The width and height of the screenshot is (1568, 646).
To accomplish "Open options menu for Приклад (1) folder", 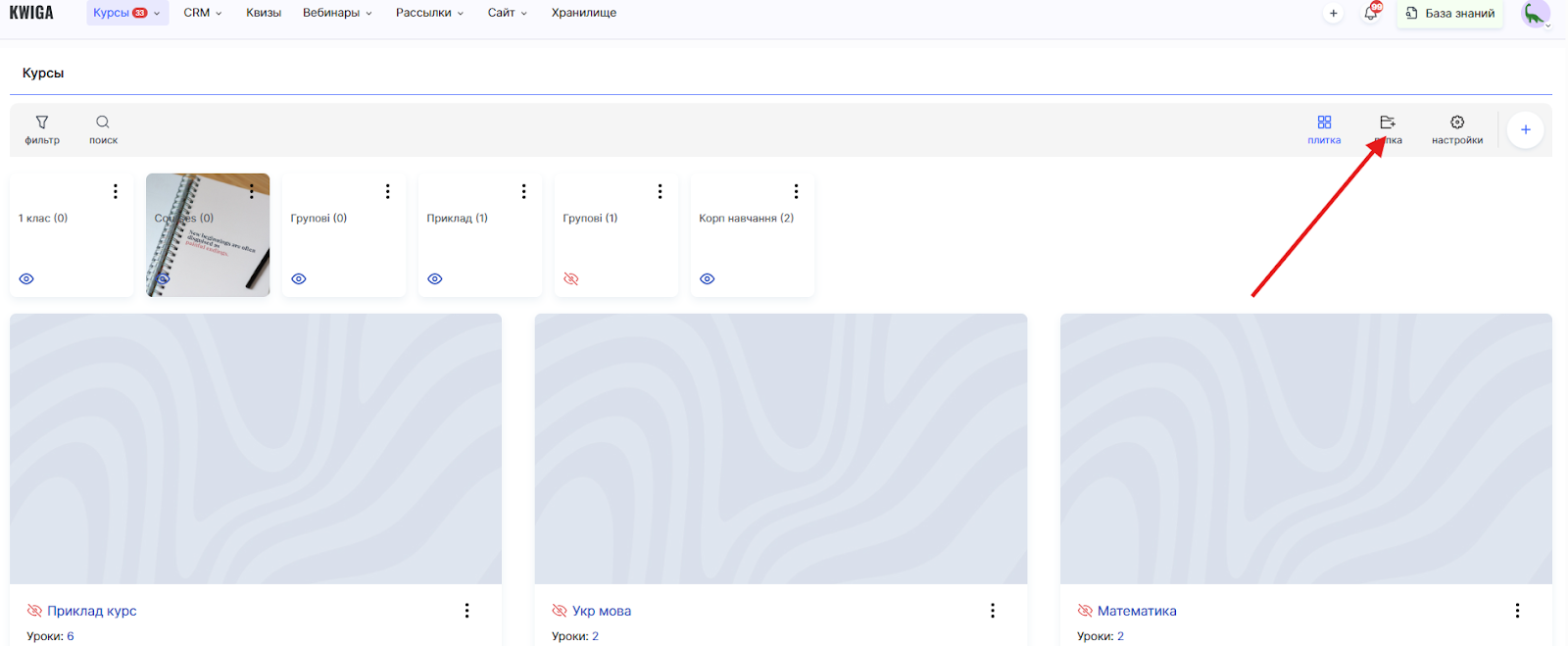I will 524,191.
